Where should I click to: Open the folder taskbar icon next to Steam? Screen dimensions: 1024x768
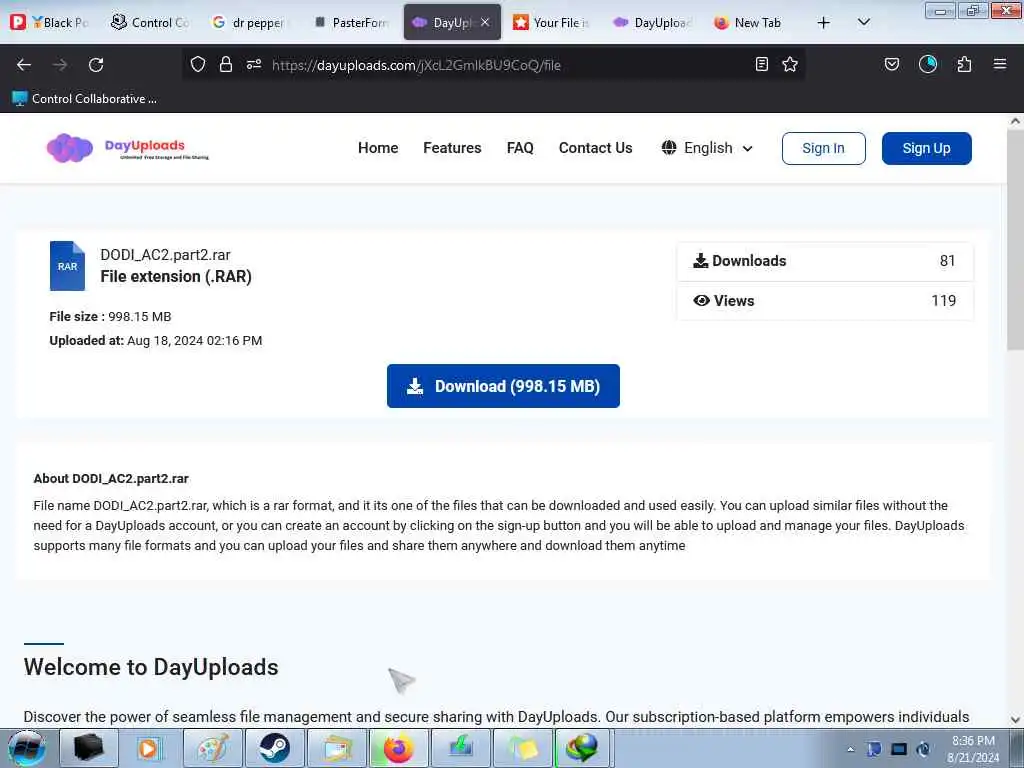336,748
